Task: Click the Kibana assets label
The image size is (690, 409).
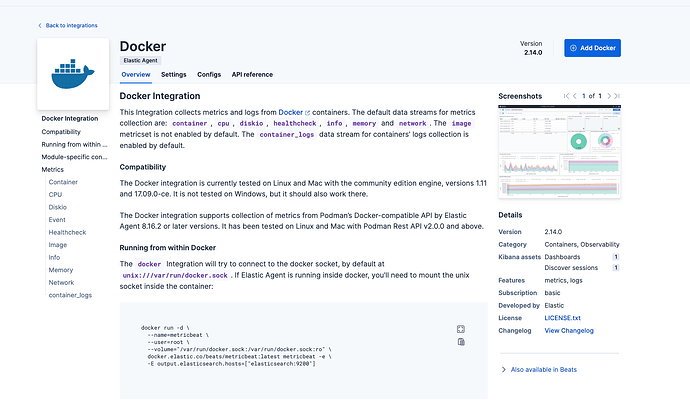Action: click(x=519, y=257)
